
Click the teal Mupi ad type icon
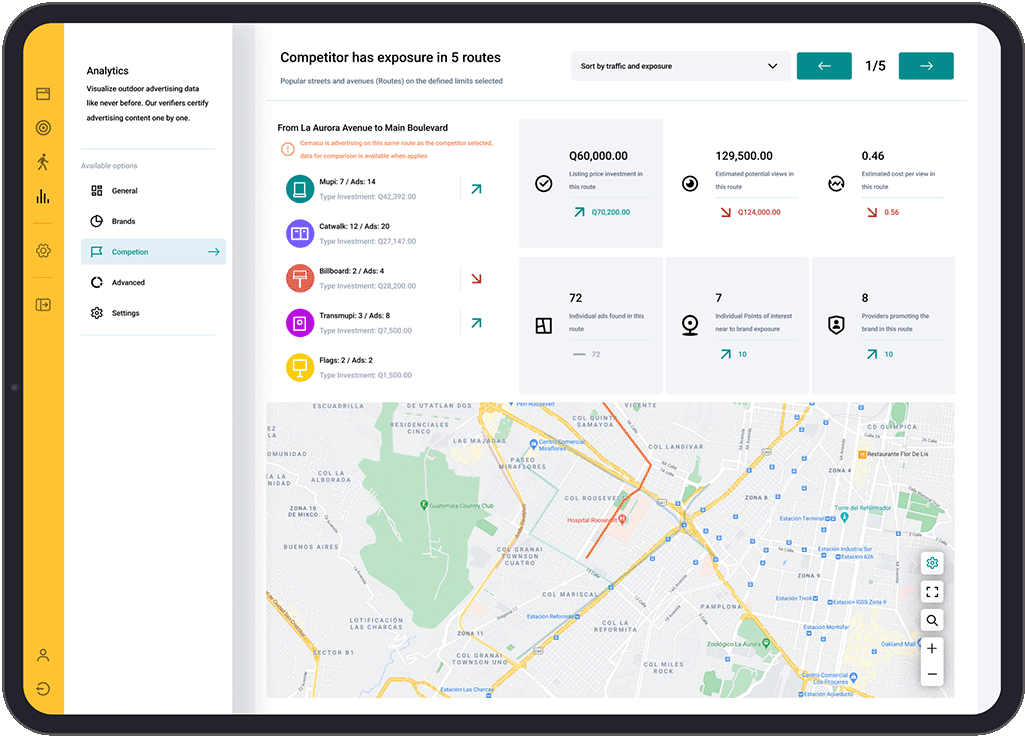[300, 189]
